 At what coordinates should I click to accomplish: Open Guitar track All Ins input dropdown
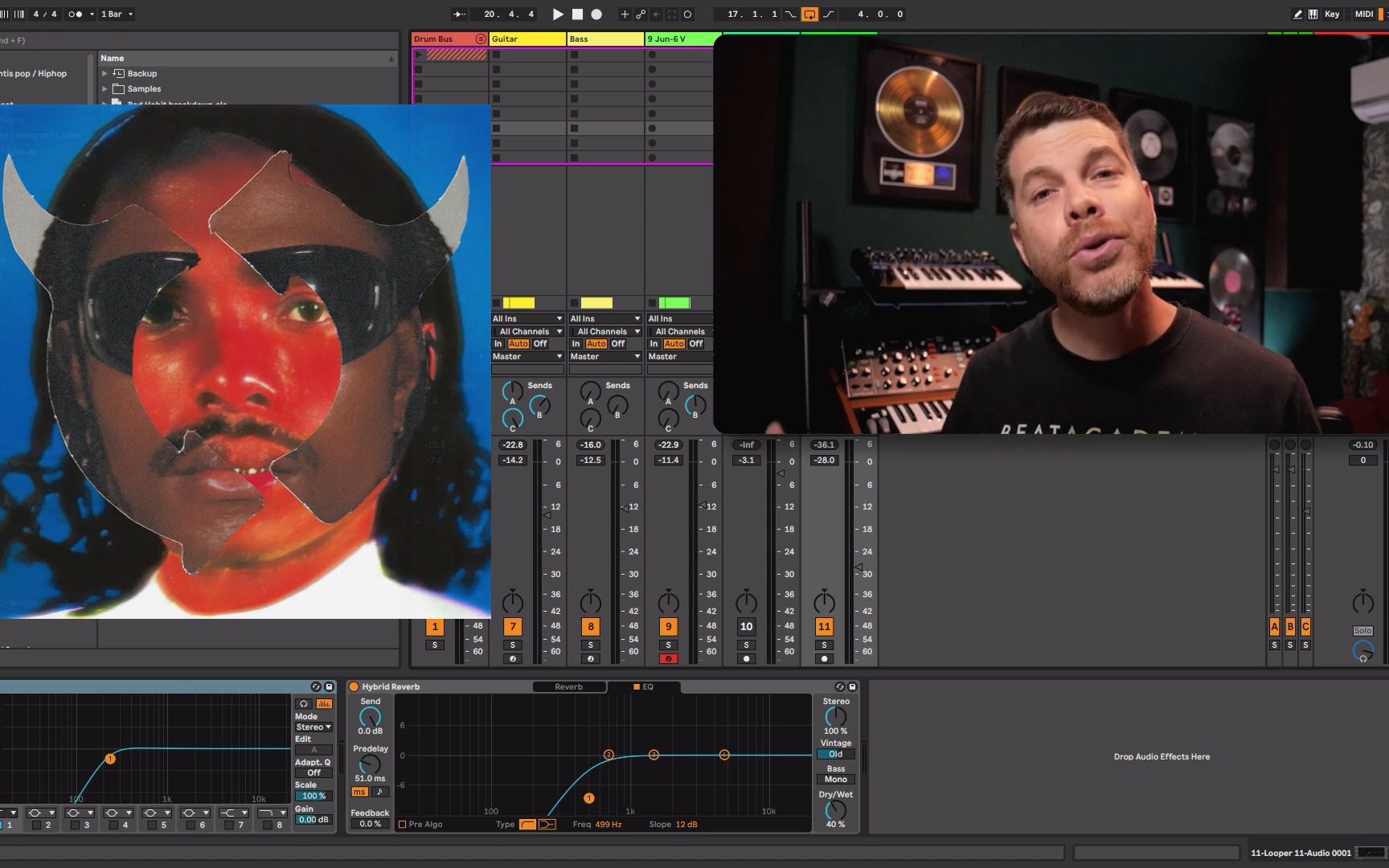(527, 318)
